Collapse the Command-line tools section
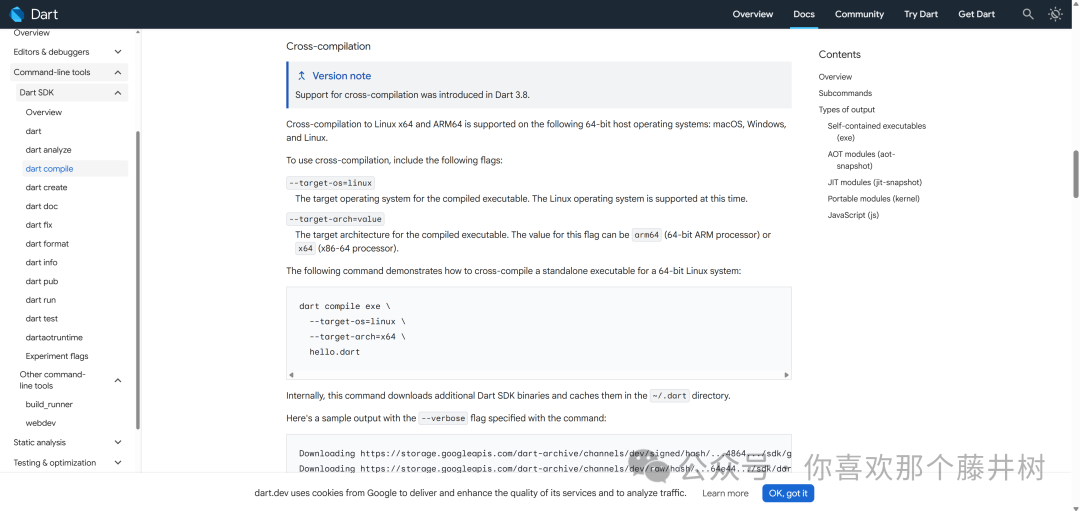The image size is (1080, 511). (x=118, y=72)
